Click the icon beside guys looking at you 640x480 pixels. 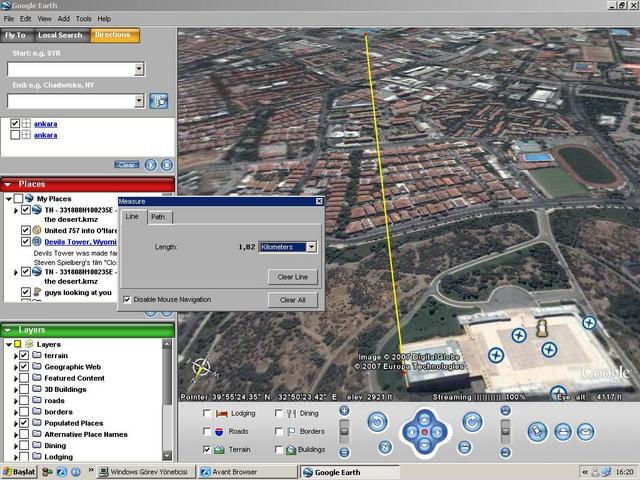[x=37, y=292]
